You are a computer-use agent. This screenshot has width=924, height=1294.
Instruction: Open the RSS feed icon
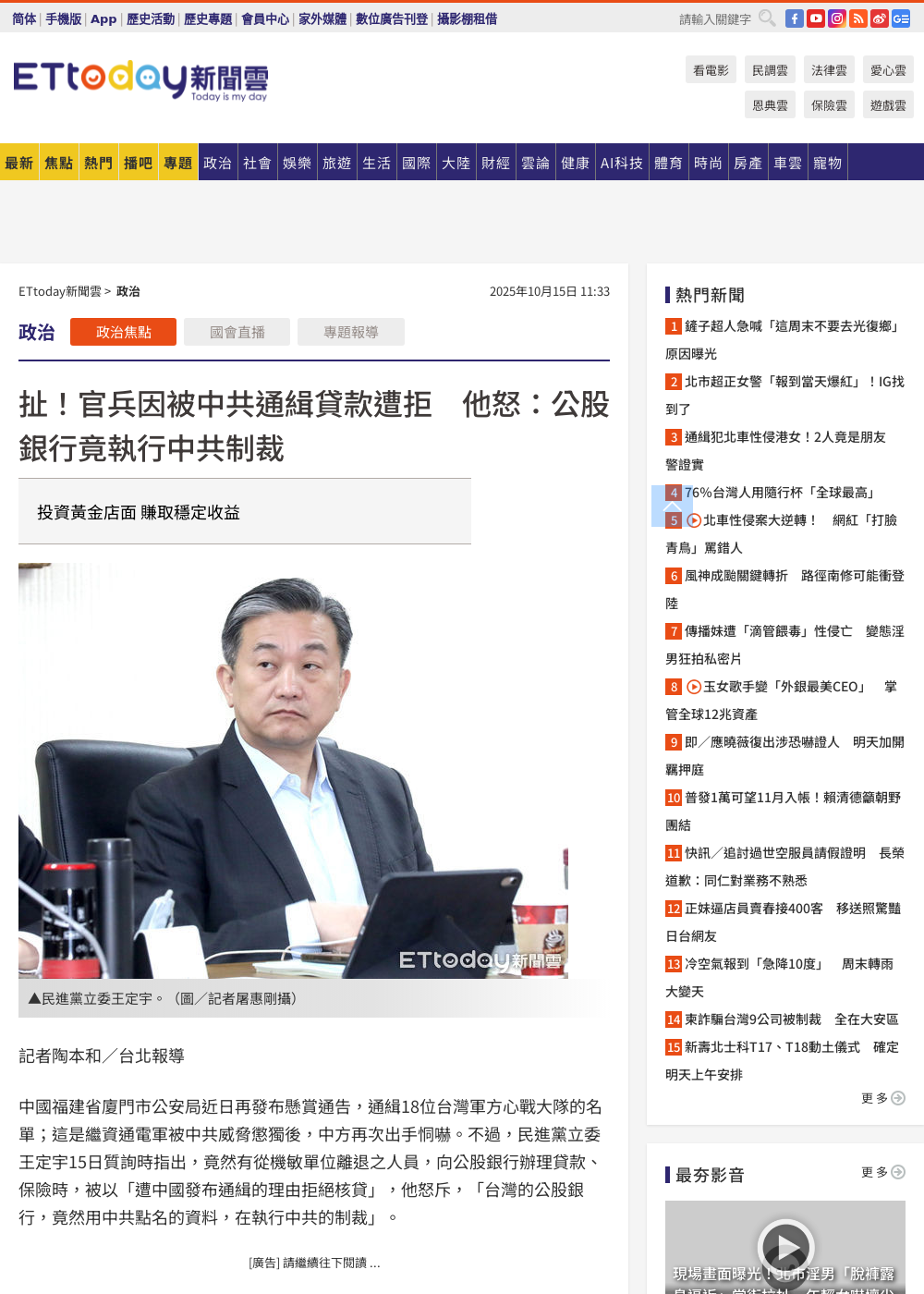(x=858, y=18)
